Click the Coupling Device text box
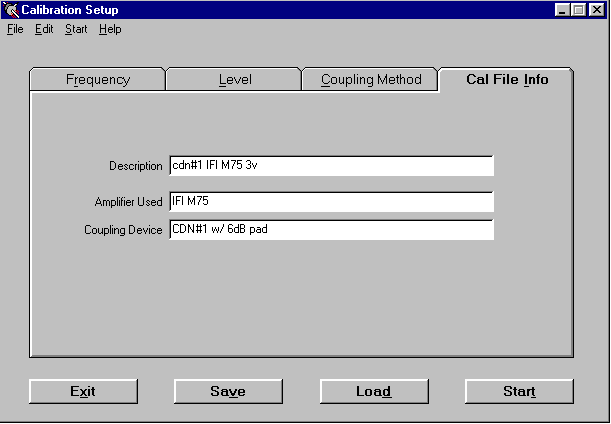 pos(331,230)
